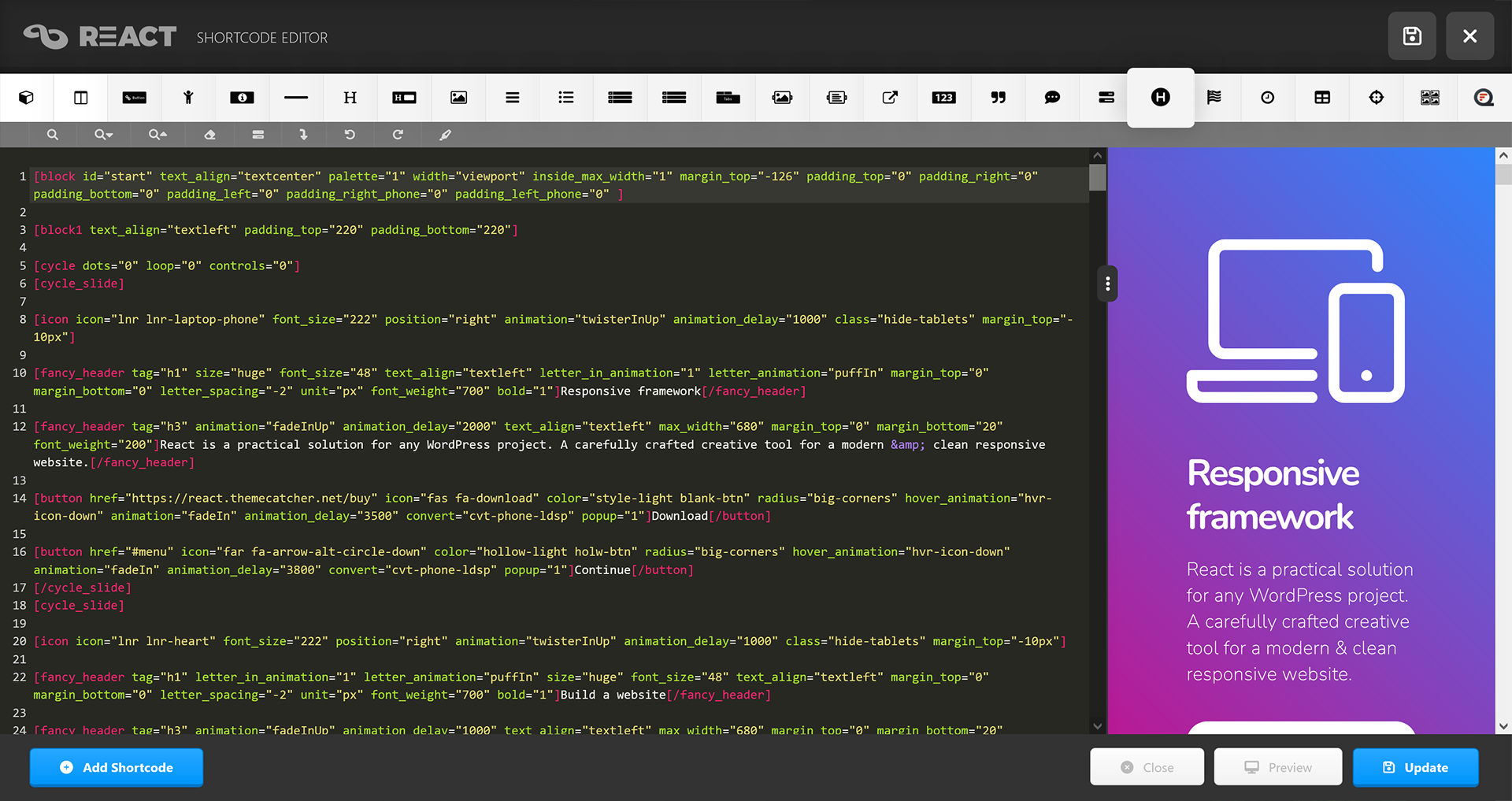Redo the last undone edit
Screen dimensions: 1512x801
coord(398,135)
